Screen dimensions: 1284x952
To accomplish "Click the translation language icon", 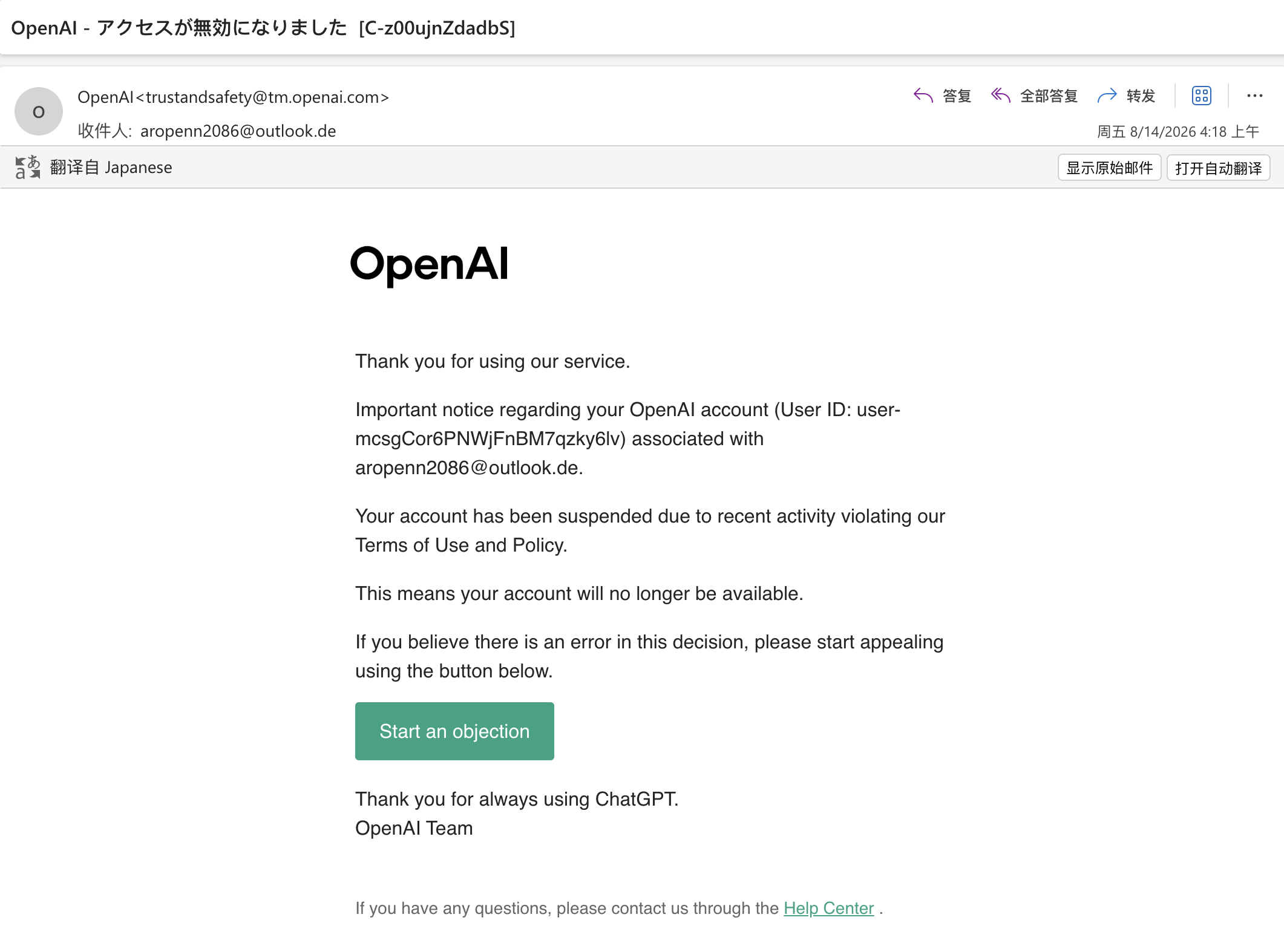I will click(x=28, y=167).
